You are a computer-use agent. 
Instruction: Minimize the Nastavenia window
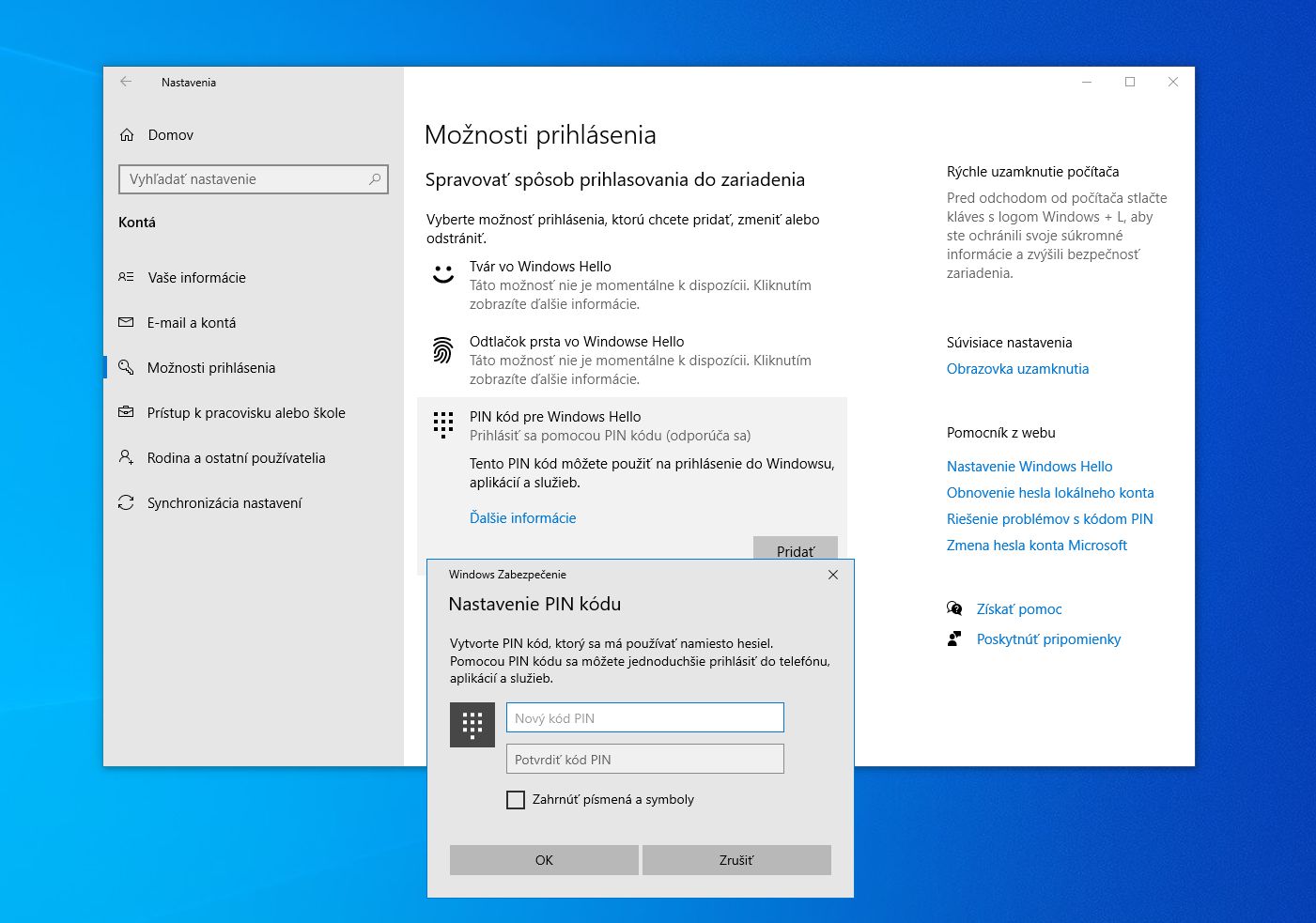click(1087, 82)
